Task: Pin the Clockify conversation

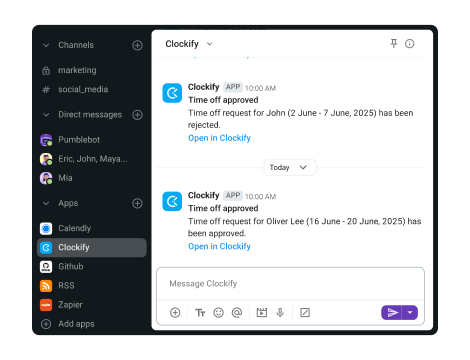Action: tap(394, 43)
